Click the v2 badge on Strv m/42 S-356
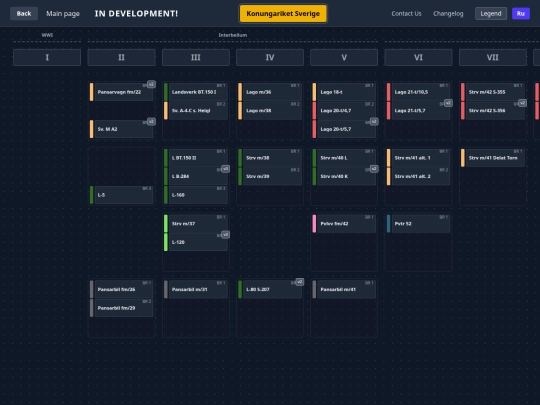Screen dimensions: 540x405 click(x=522, y=103)
